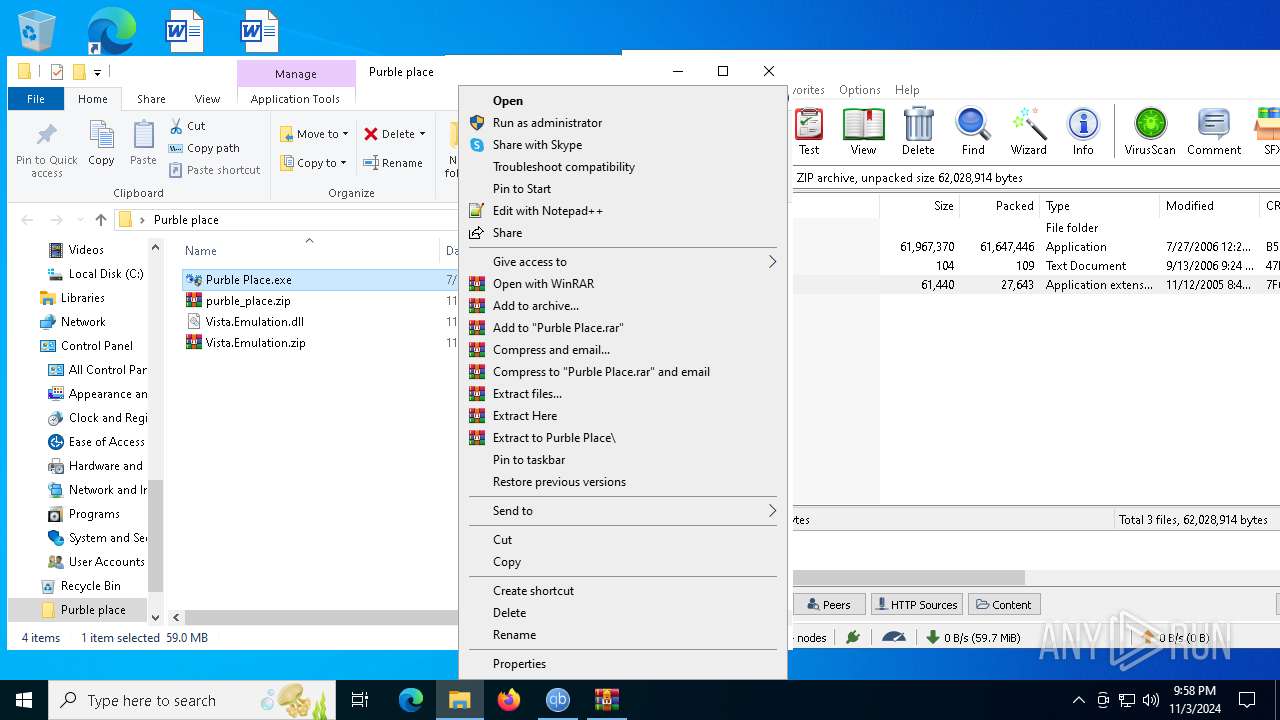Expand the Give access to submenu

(622, 262)
